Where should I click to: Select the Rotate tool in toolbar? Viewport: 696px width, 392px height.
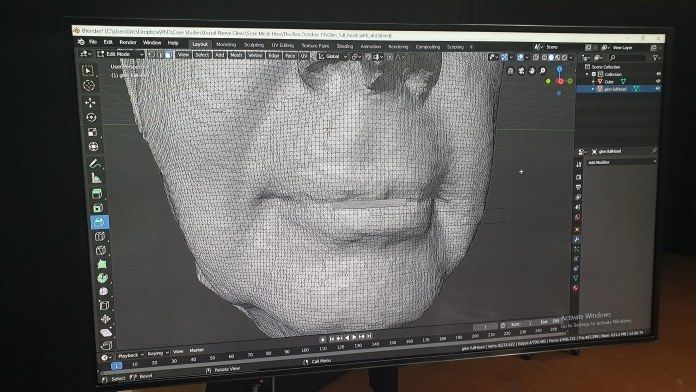coord(91,117)
